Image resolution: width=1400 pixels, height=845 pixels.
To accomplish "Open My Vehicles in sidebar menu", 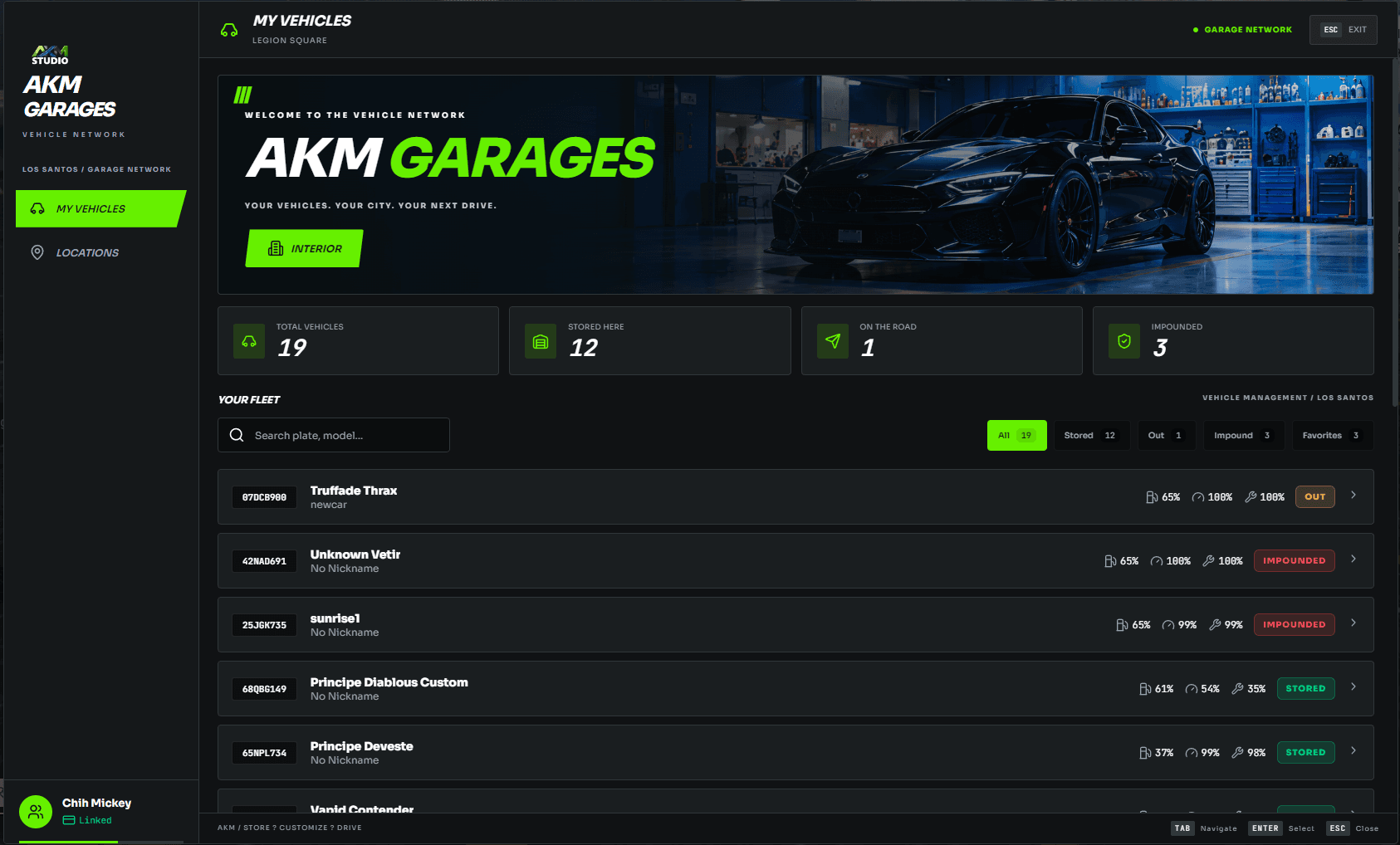I will (100, 208).
